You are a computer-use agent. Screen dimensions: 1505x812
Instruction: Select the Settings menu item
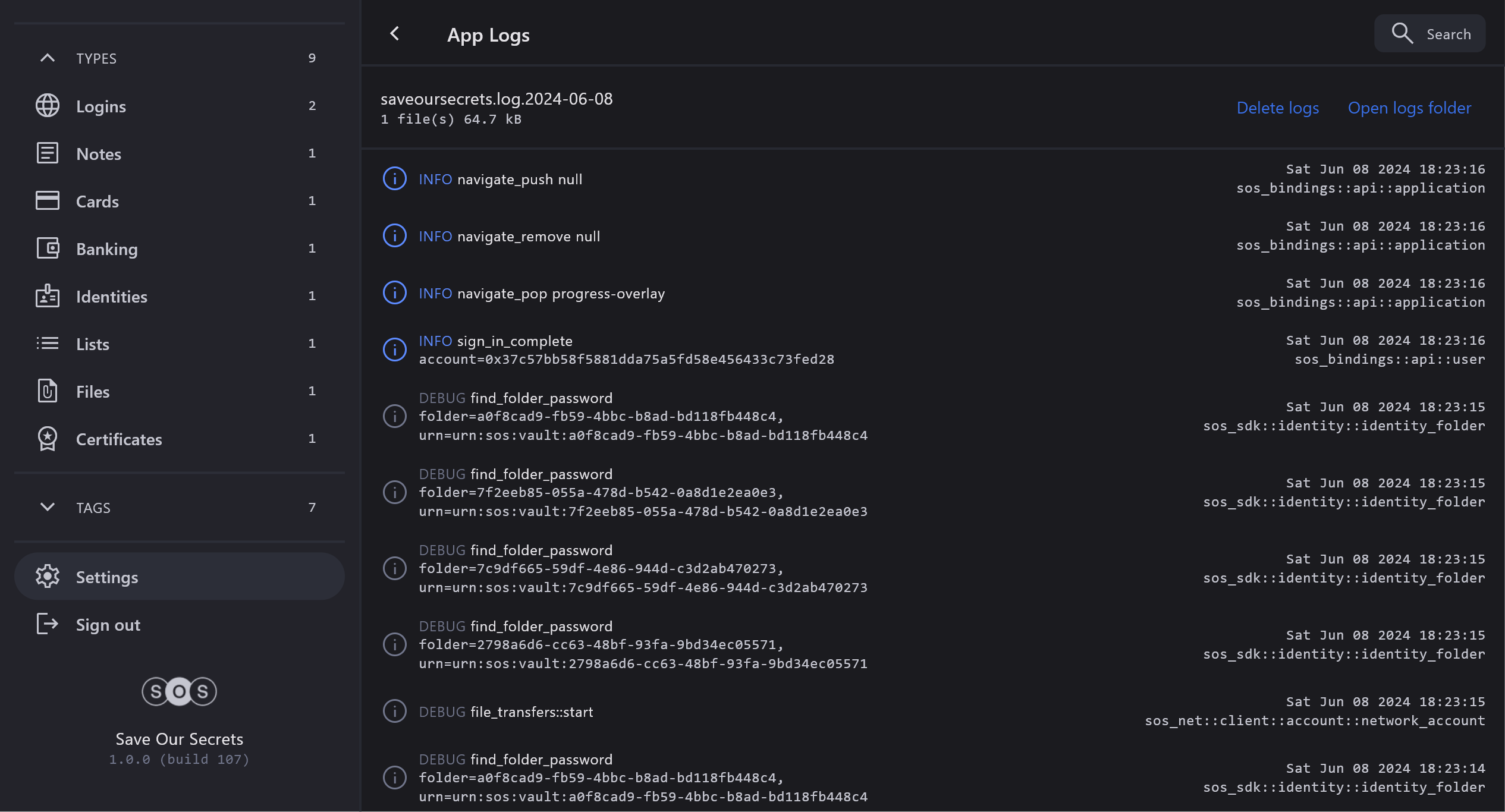click(x=107, y=577)
